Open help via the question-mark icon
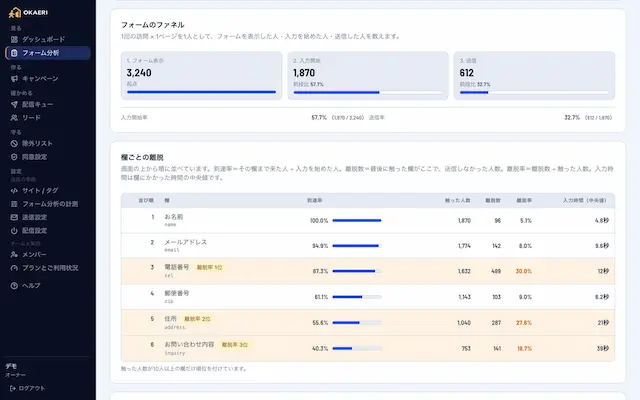 tap(14, 286)
